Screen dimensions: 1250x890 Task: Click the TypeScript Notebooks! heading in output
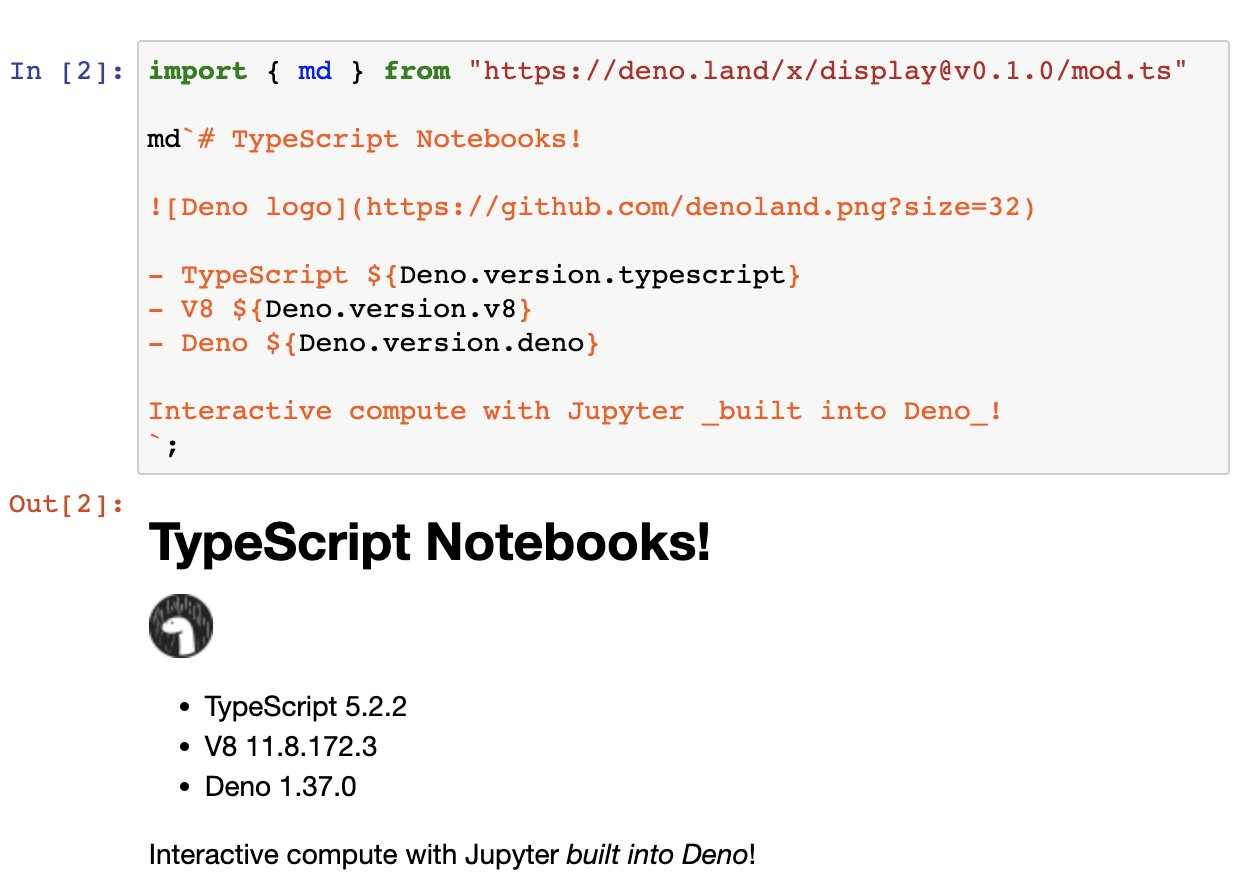pos(430,543)
